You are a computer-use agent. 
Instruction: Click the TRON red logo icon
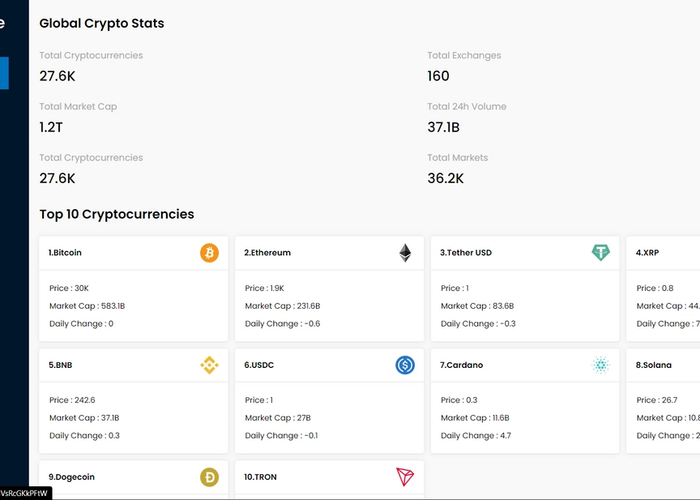[x=405, y=477]
